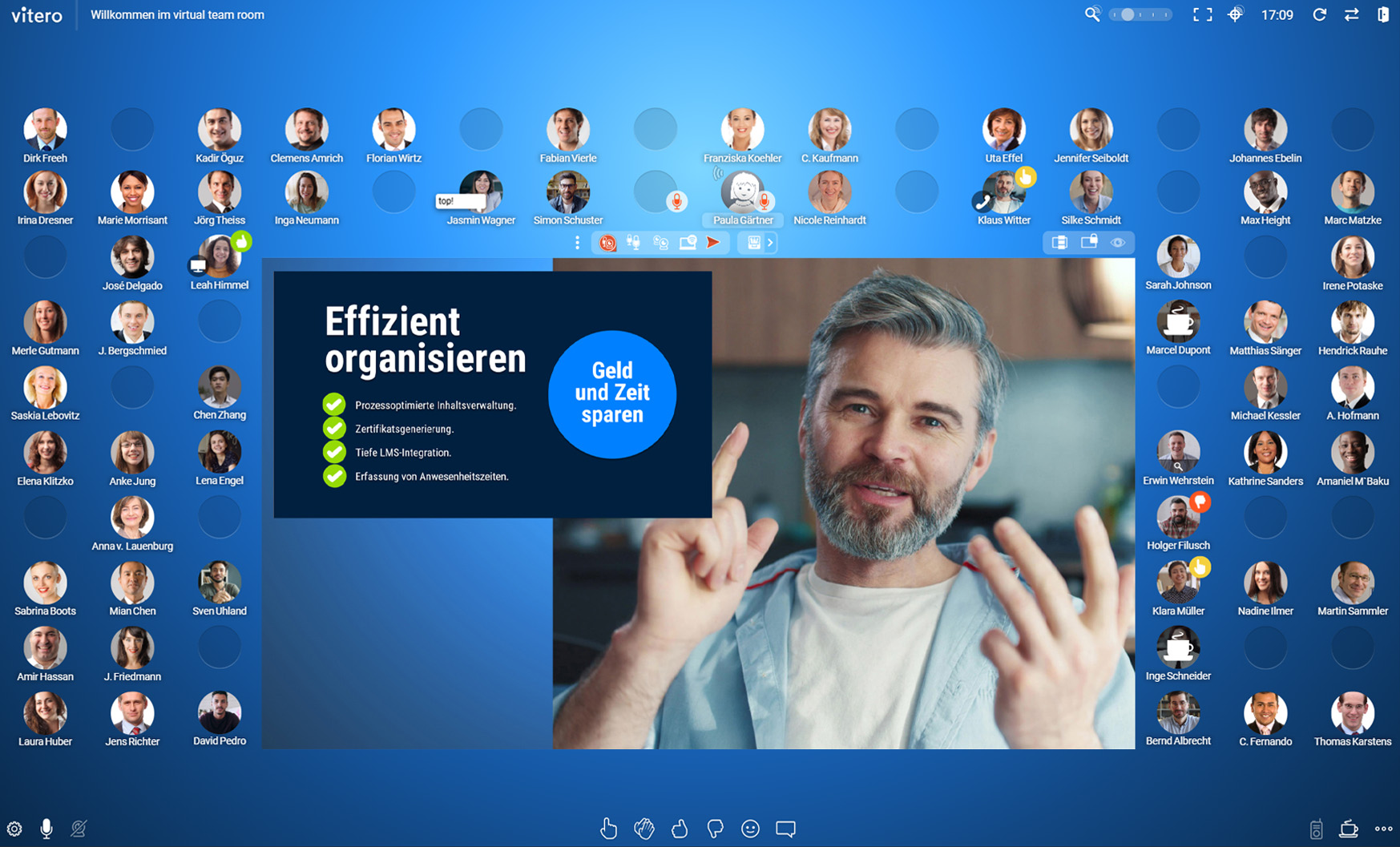Click the thumbs up reaction icon

tap(680, 829)
